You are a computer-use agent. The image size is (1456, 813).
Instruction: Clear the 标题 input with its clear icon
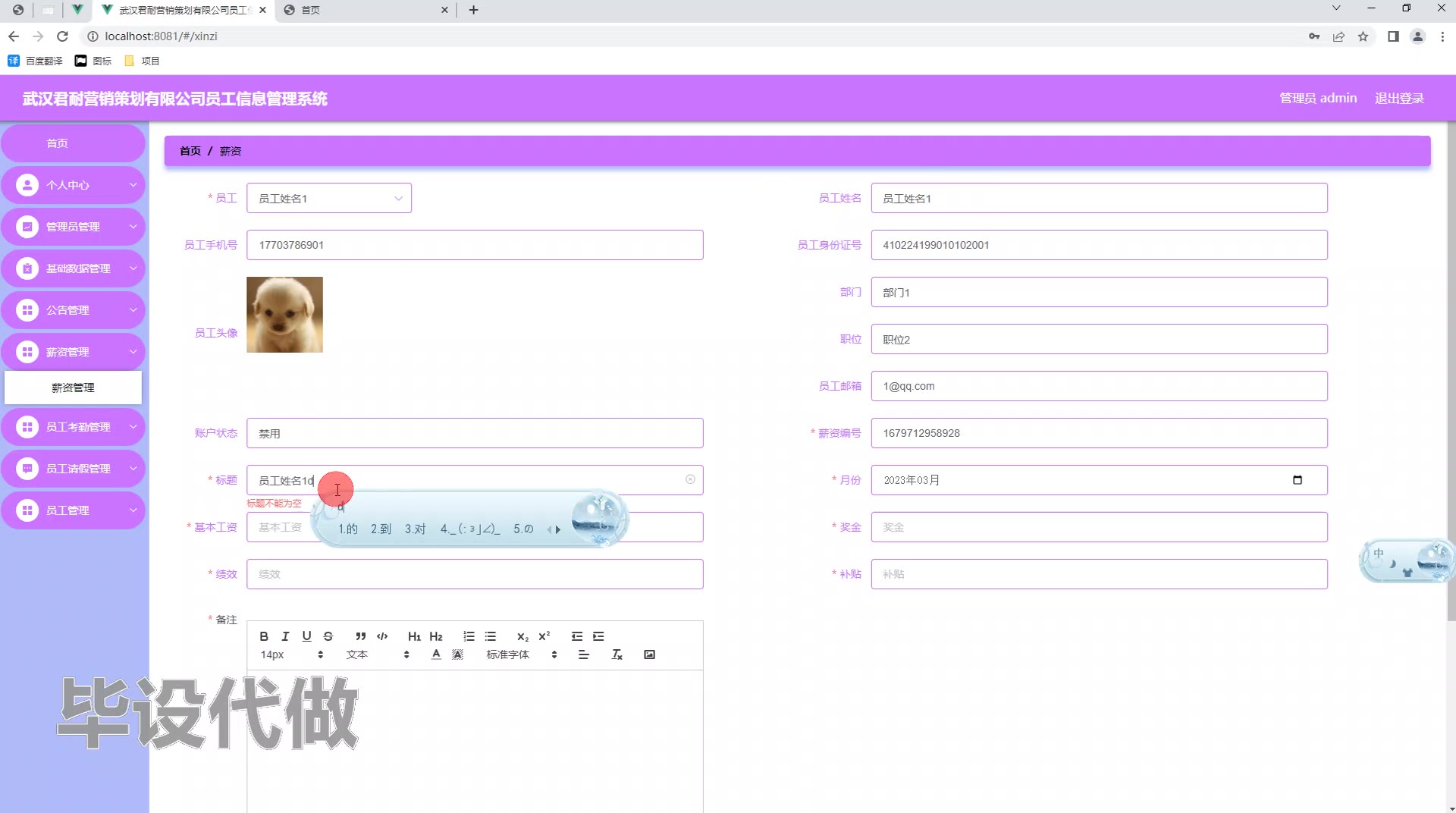pos(690,479)
